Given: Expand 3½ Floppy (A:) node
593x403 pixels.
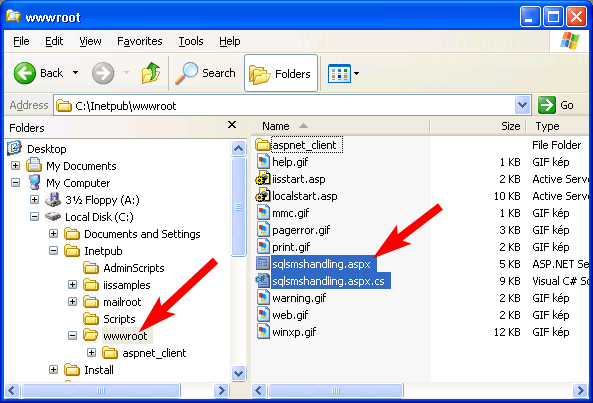Looking at the screenshot, I should [x=34, y=200].
